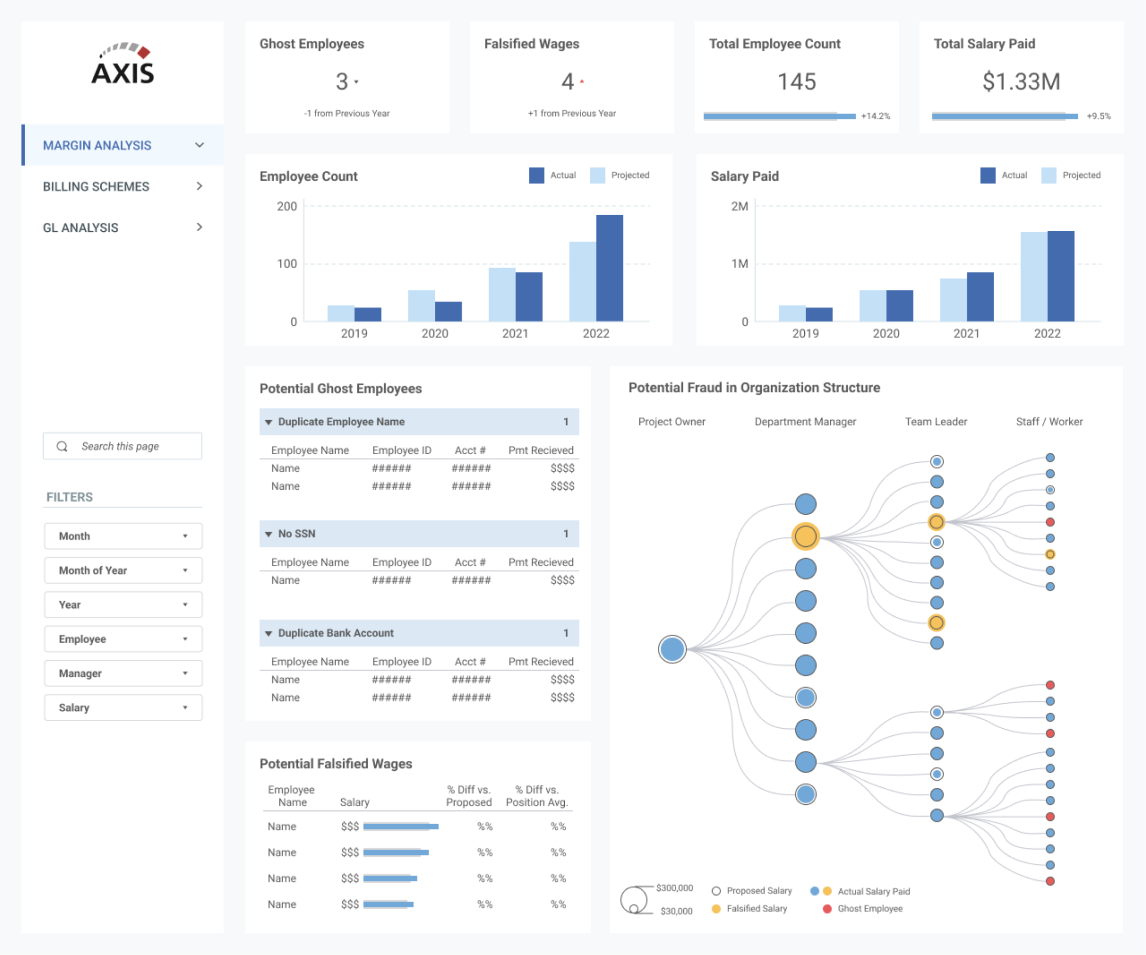Click the Falsified Wages card value 4
The height and width of the screenshot is (955, 1146).
(x=567, y=82)
